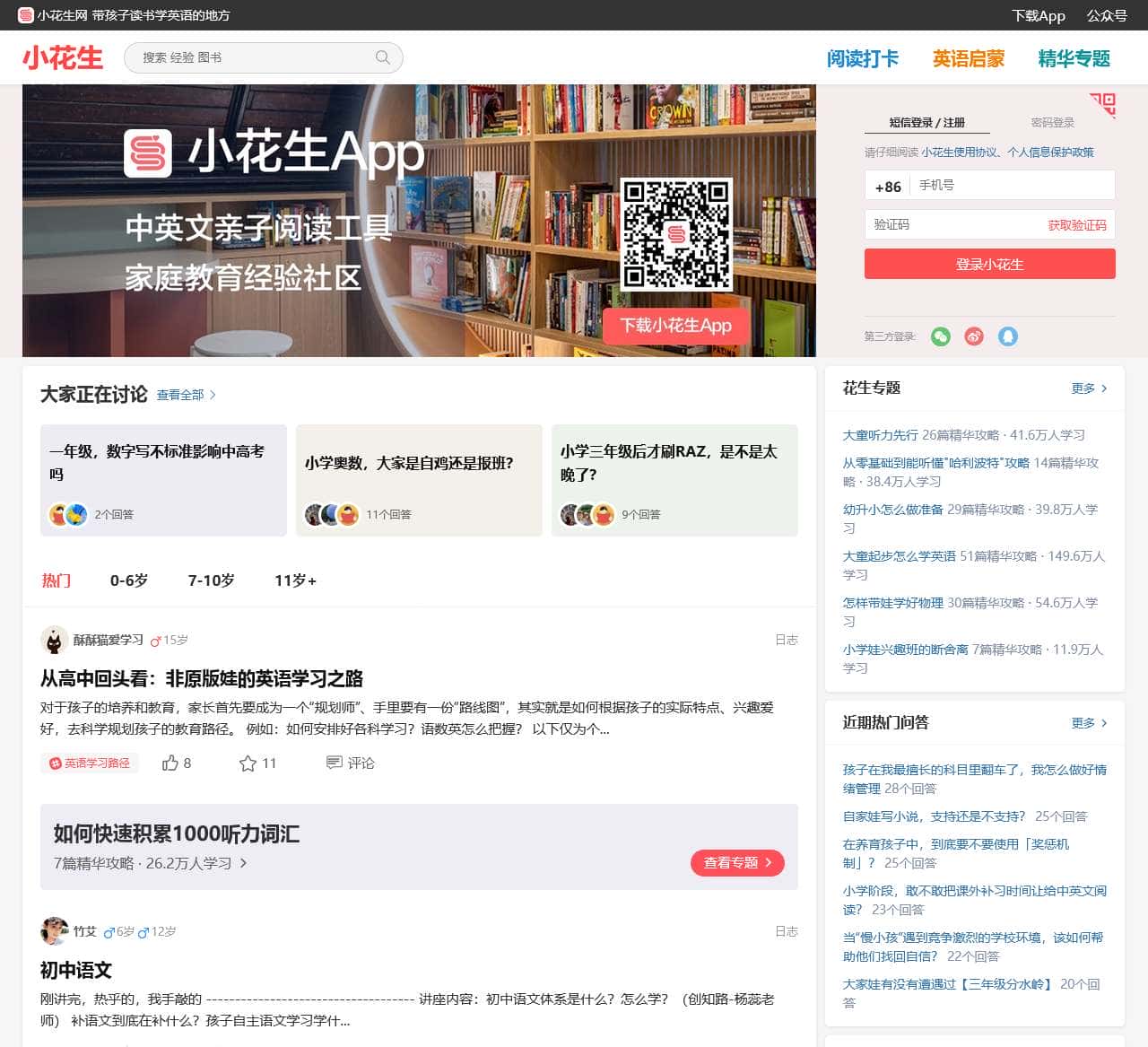Log in with QQ icon
Image resolution: width=1148 pixels, height=1047 pixels.
point(1008,336)
